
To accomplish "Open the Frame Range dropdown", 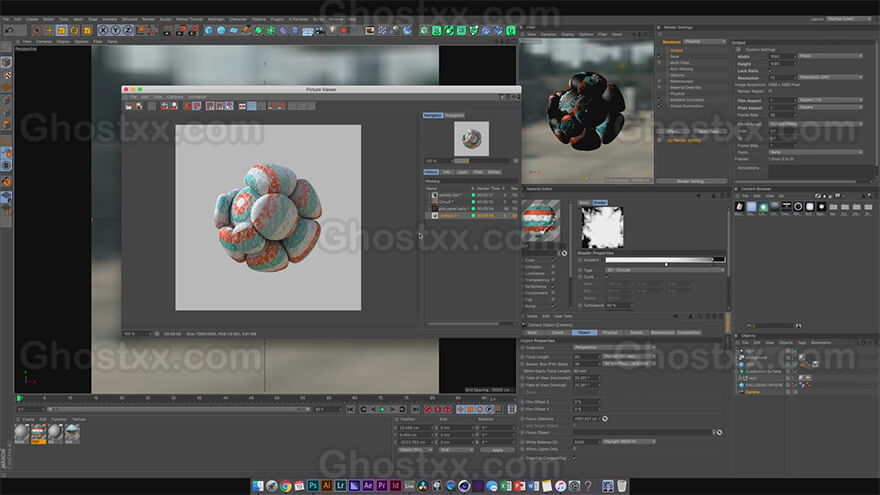I will 815,123.
